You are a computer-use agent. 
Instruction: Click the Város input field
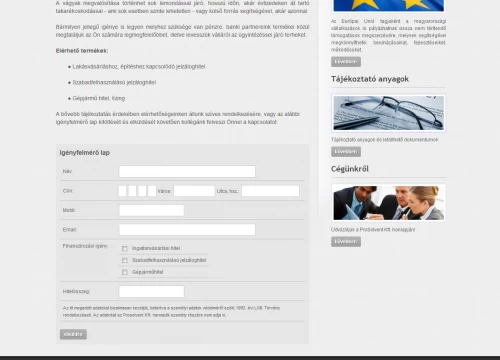pyautogui.click(x=194, y=191)
